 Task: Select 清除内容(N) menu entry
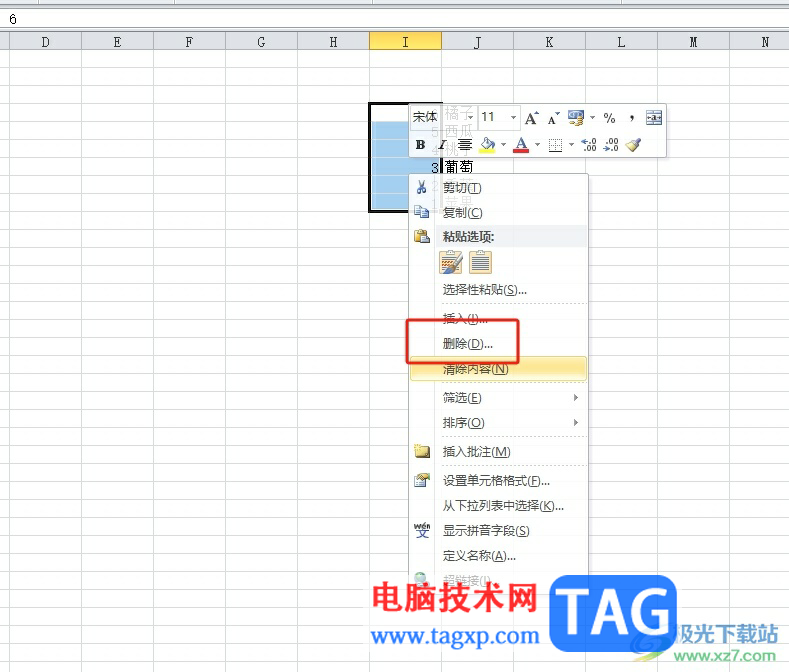pos(498,369)
